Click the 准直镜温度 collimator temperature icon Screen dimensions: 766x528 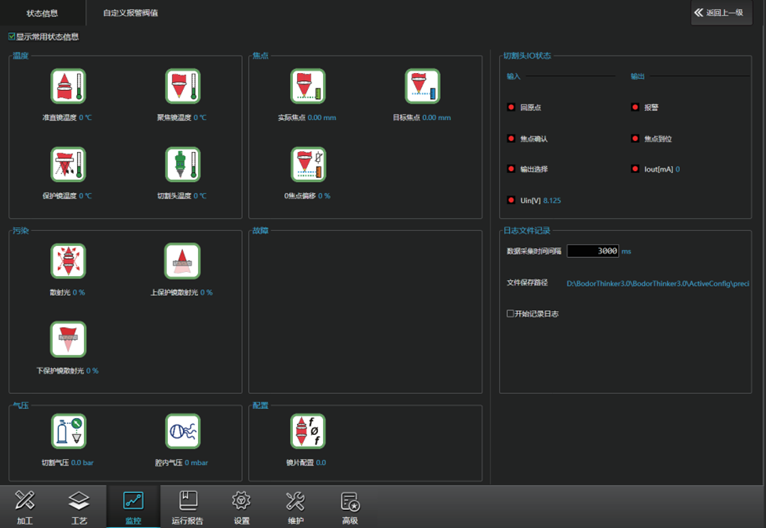pos(68,87)
